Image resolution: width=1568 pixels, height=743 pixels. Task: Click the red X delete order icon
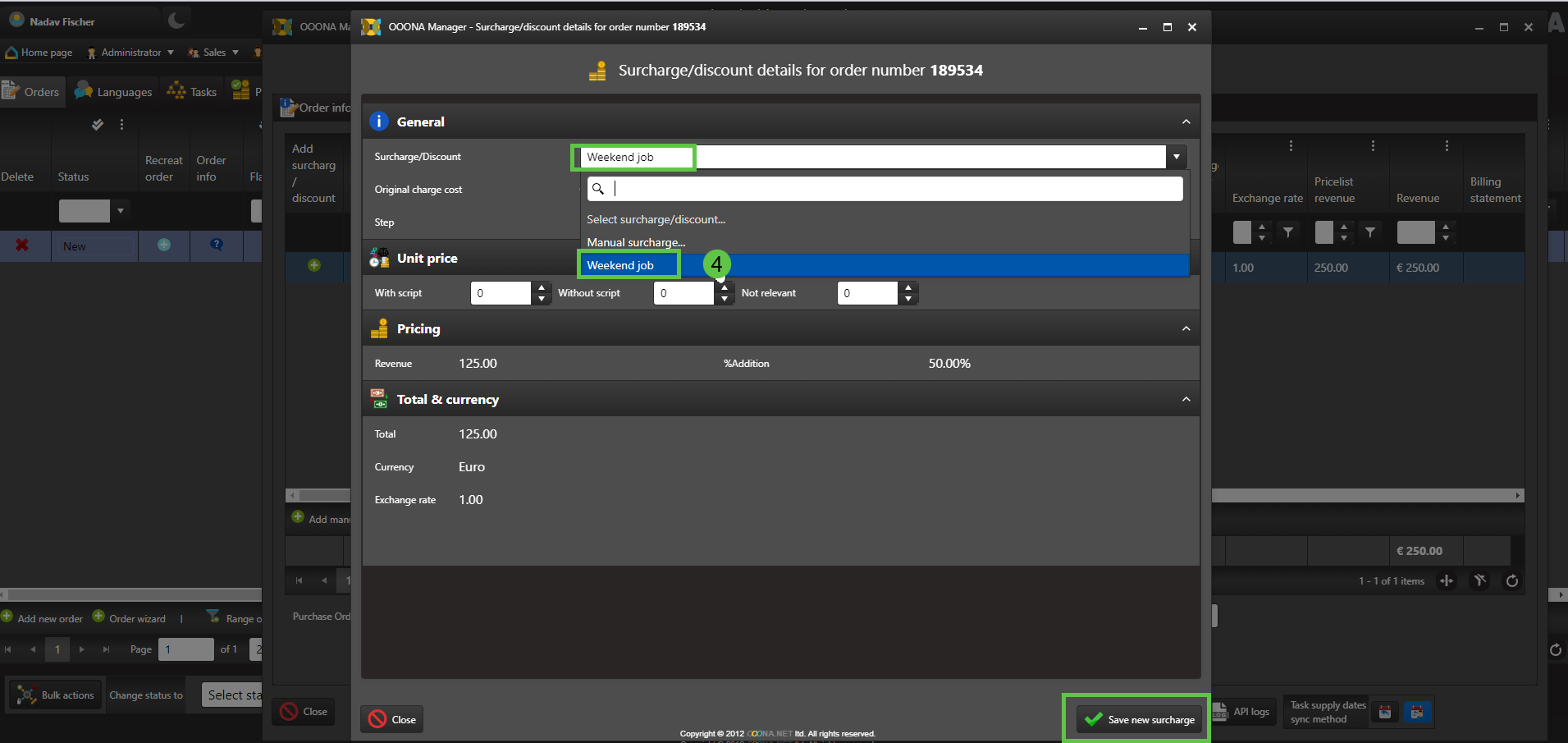[22, 245]
